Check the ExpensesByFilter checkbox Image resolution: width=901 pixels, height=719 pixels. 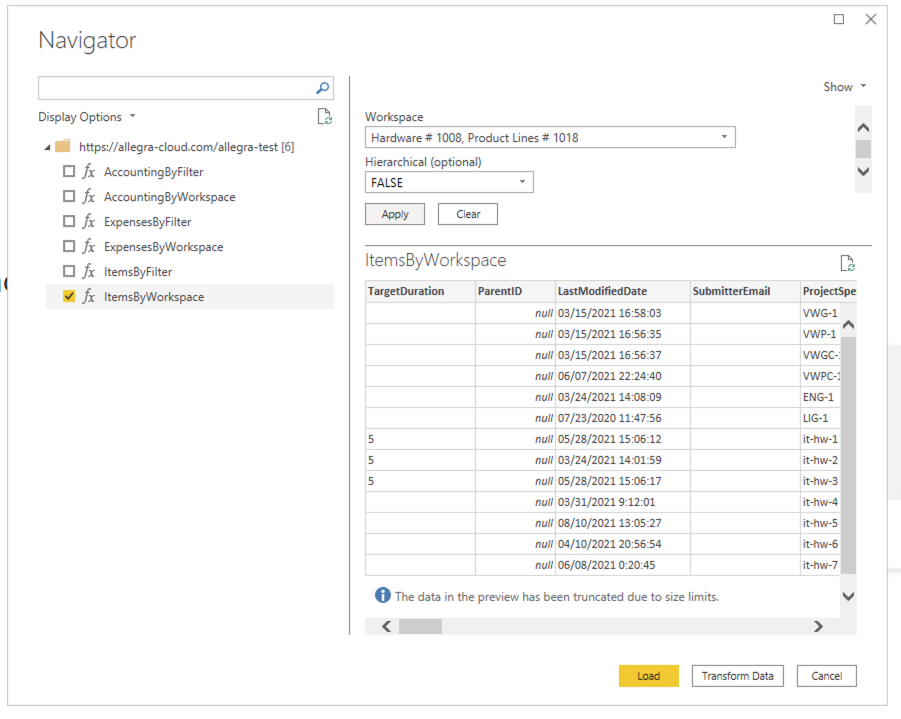click(68, 221)
